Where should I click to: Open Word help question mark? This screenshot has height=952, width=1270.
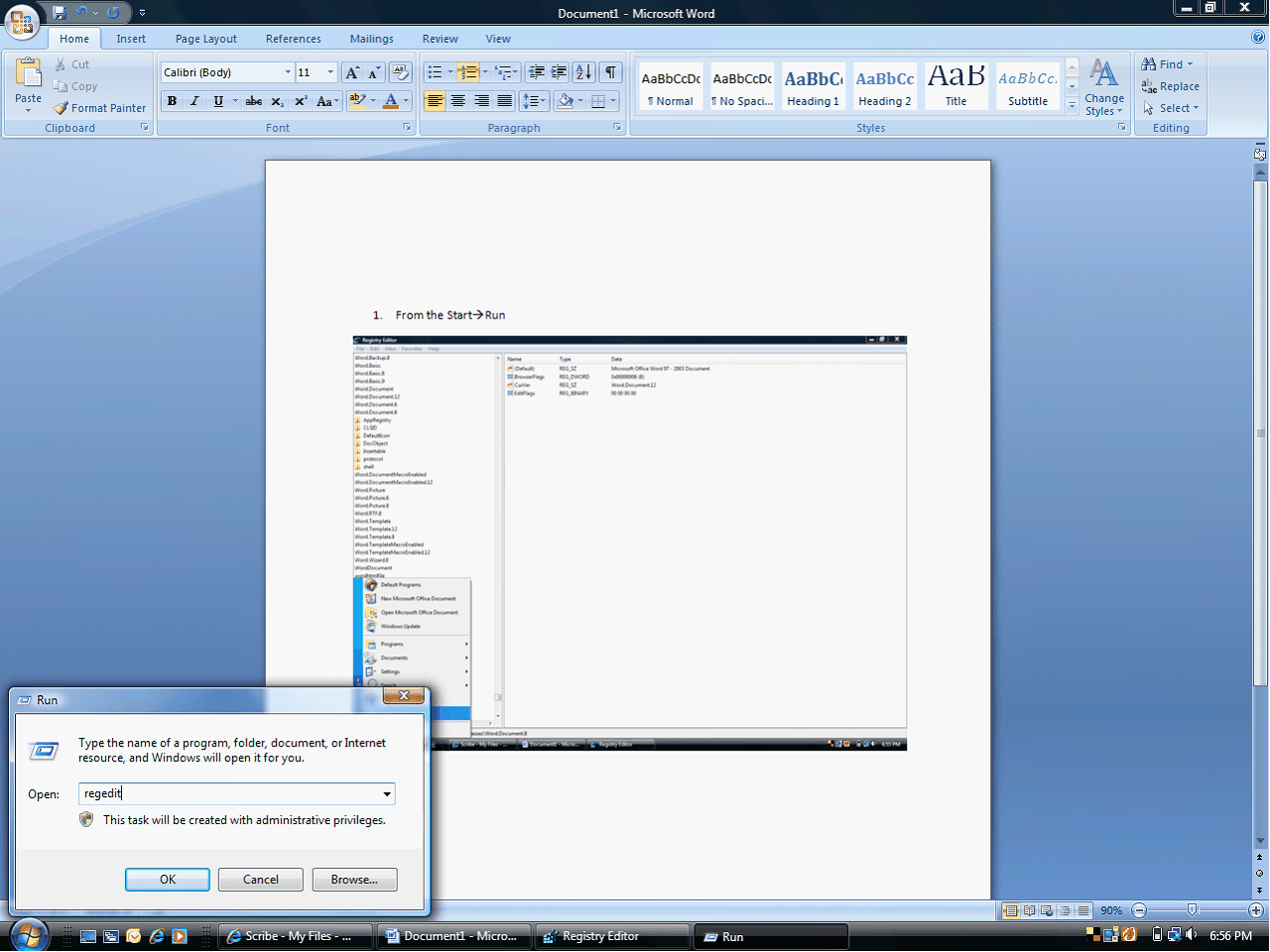tap(1258, 38)
